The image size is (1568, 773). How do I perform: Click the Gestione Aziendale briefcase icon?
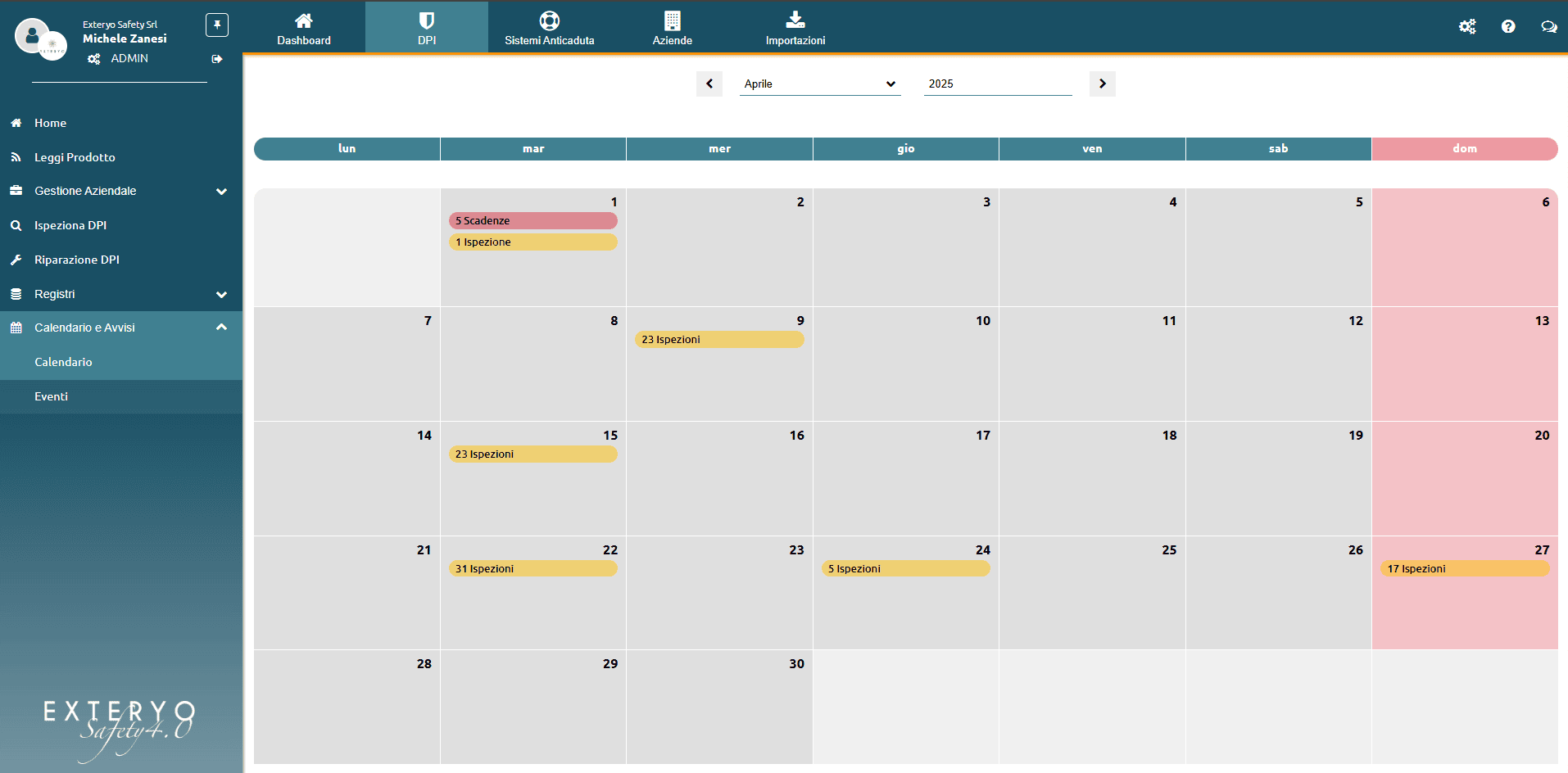coord(16,191)
